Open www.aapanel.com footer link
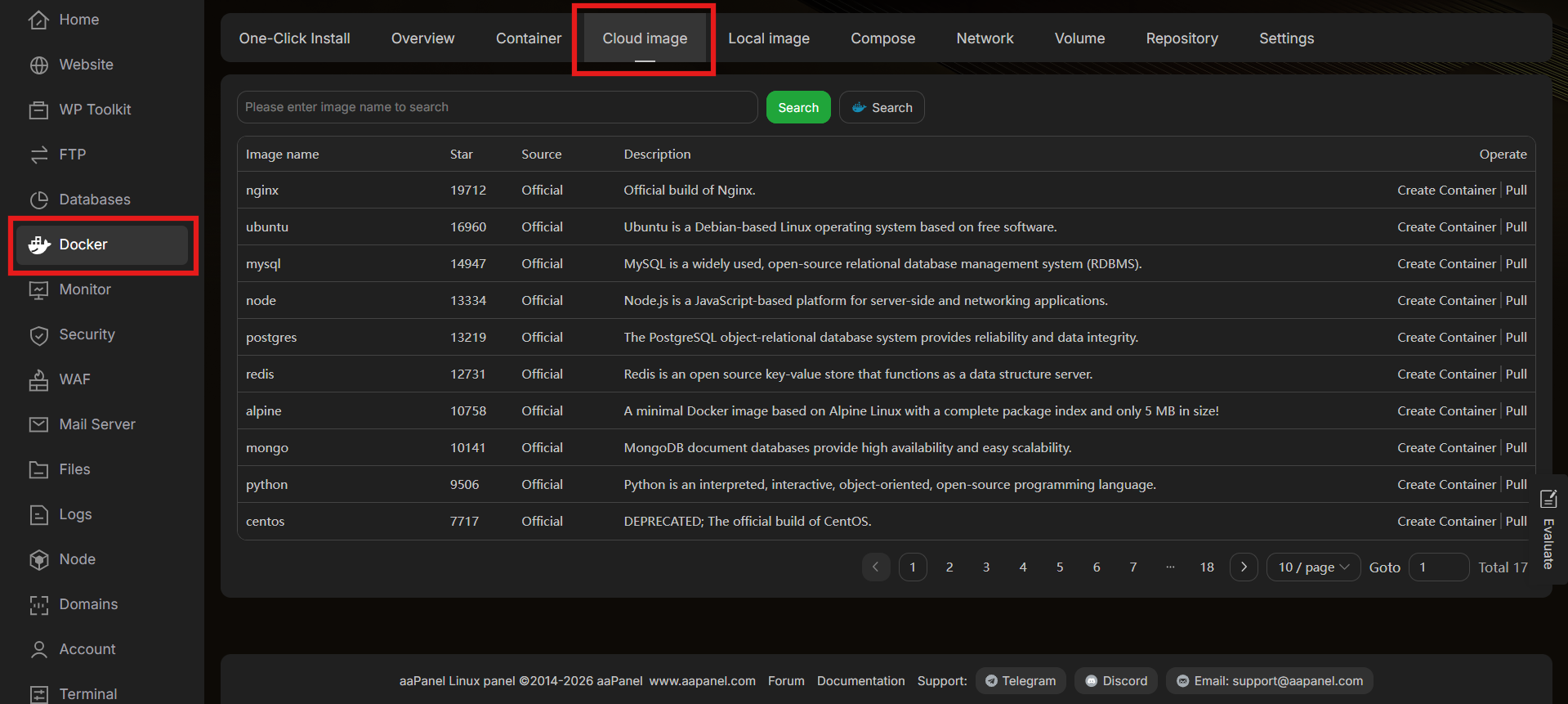 click(703, 681)
